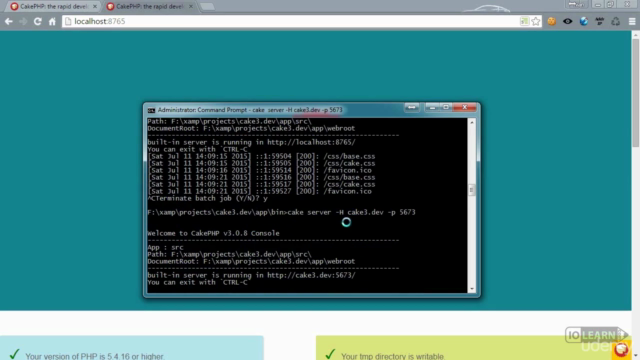Click the http://localhost:8765/ server line

point(251,142)
